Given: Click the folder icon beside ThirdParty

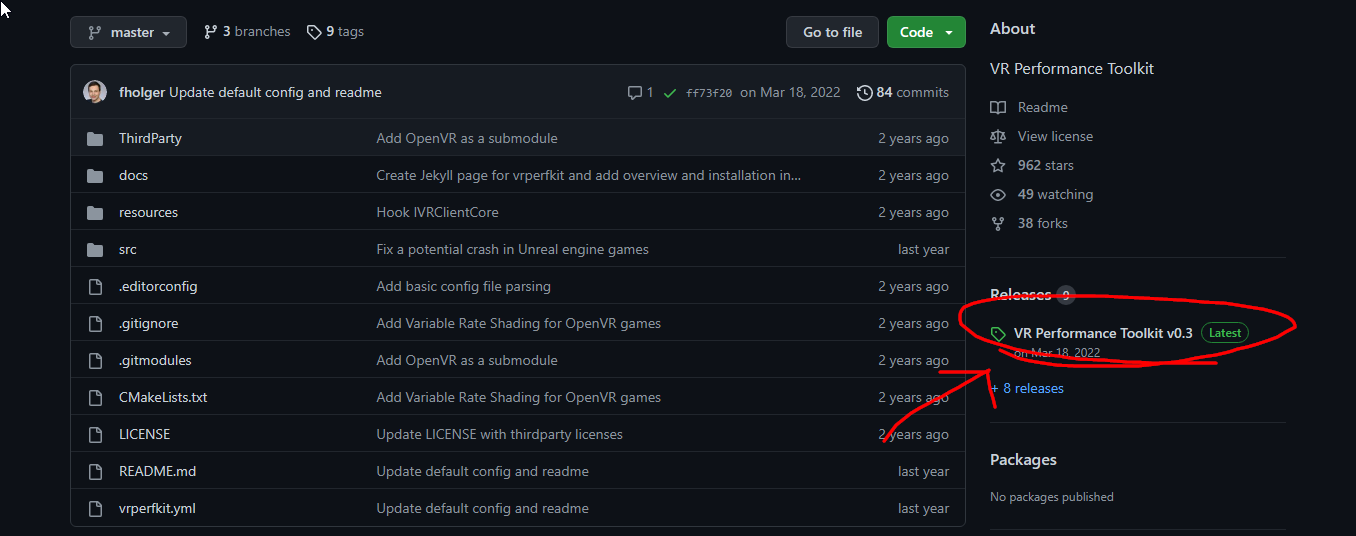Looking at the screenshot, I should [95, 138].
